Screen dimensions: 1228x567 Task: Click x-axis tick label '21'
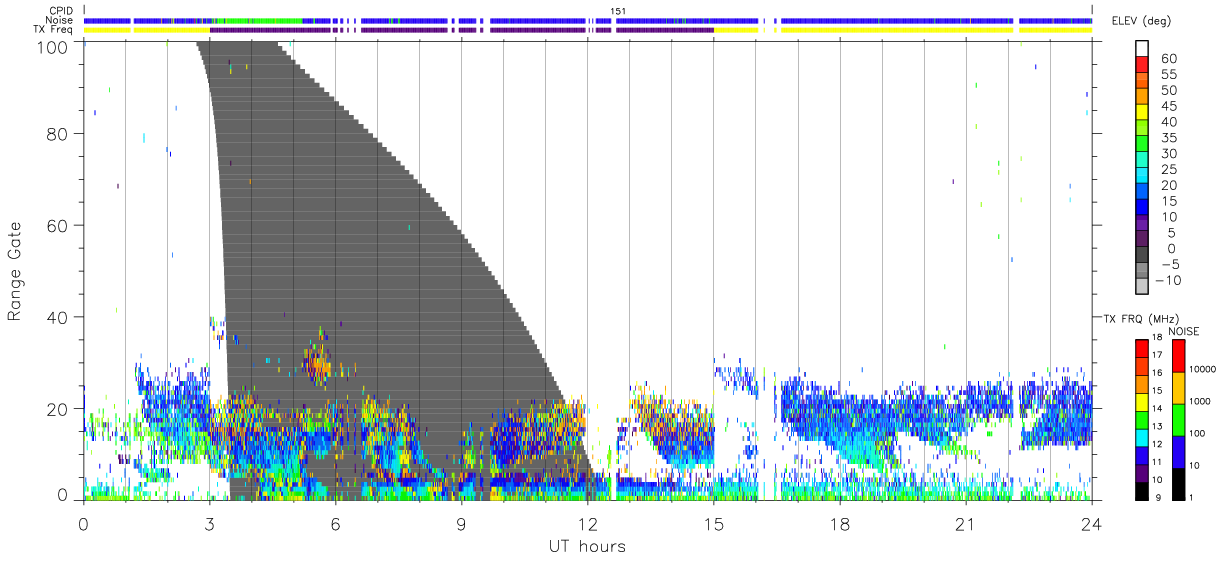pos(965,524)
